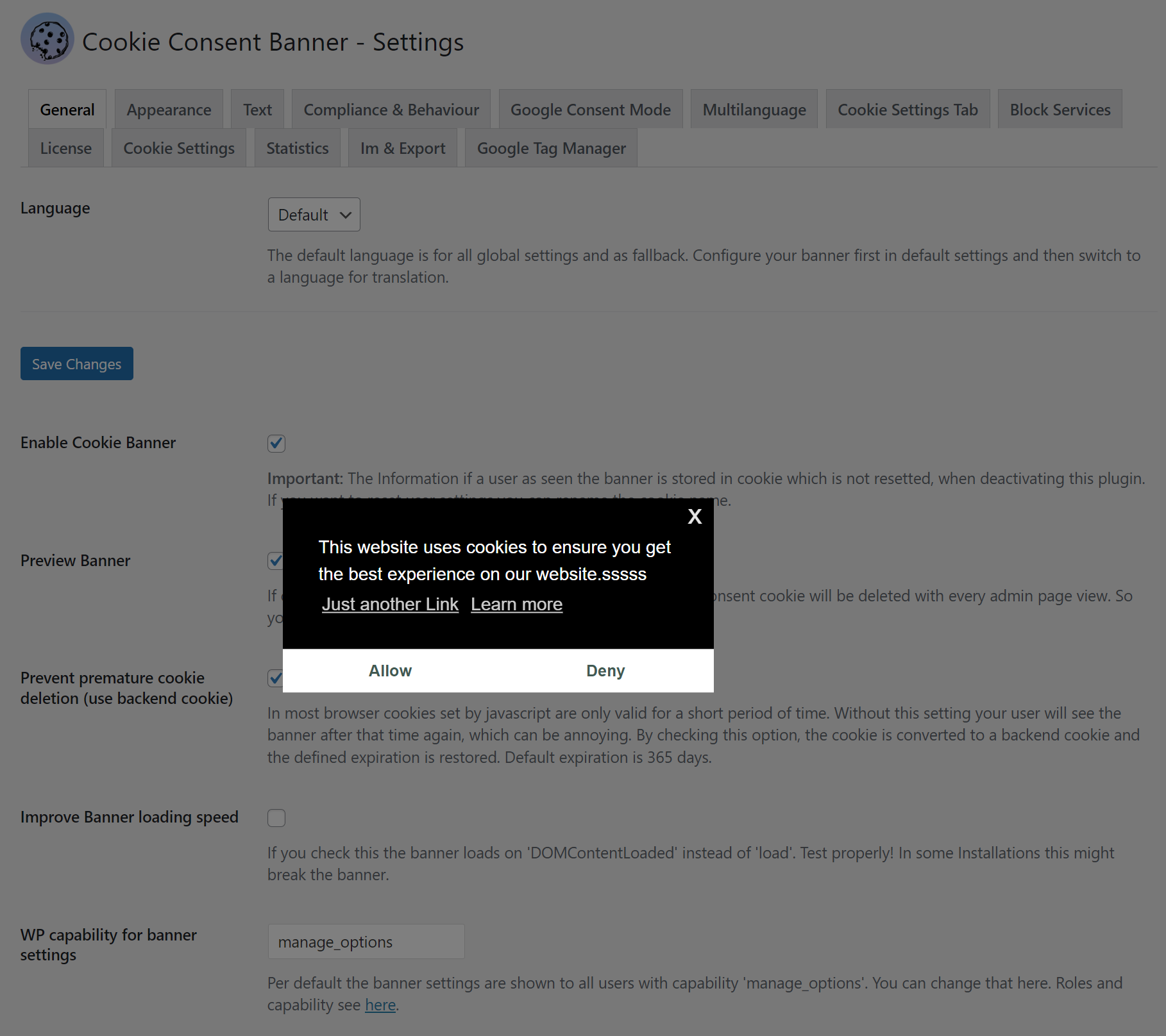The height and width of the screenshot is (1036, 1166).
Task: Select the Multilanguage tab
Action: click(754, 110)
